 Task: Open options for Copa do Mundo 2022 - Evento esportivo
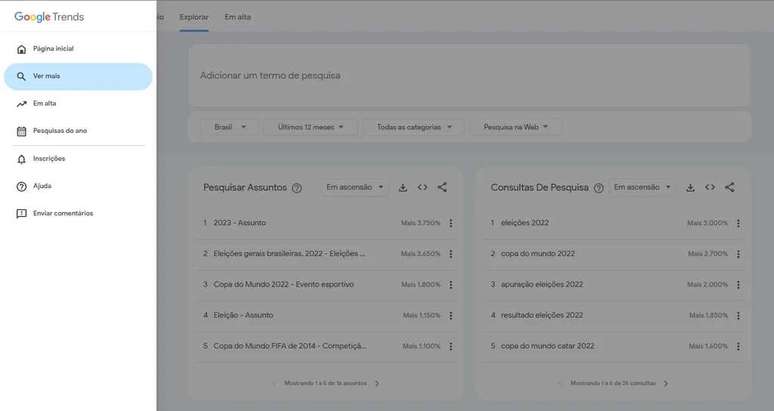coord(451,285)
